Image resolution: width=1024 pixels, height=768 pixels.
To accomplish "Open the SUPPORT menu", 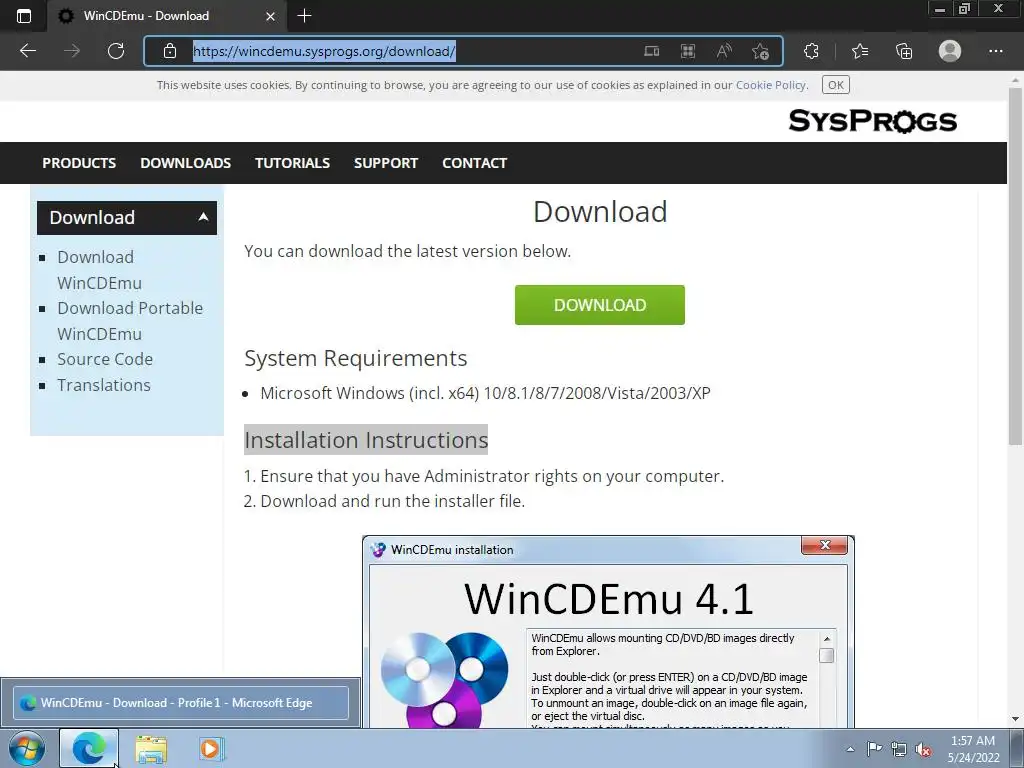I will (x=386, y=163).
